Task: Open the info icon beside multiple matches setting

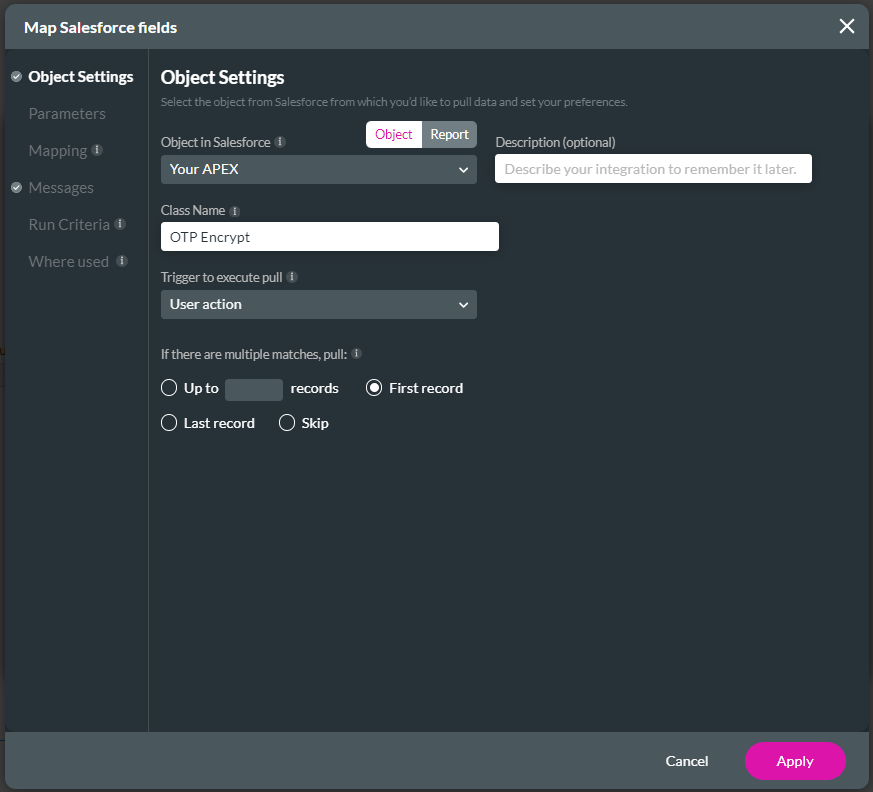Action: [x=358, y=353]
